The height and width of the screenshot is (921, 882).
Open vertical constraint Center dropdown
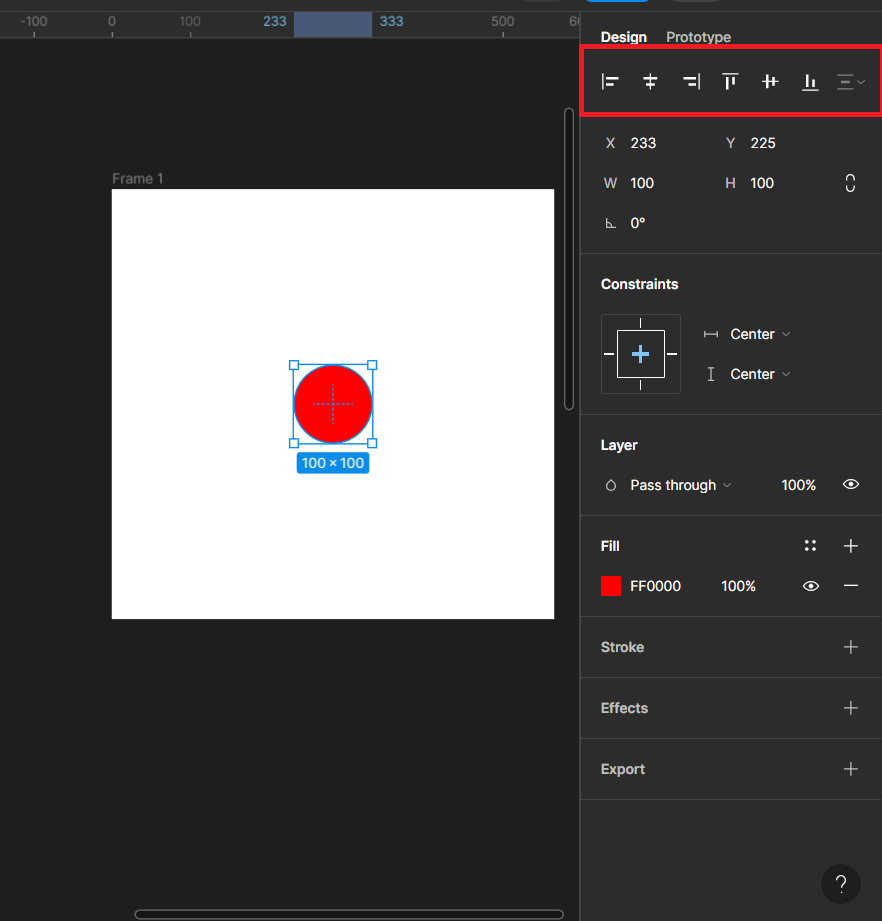(760, 374)
